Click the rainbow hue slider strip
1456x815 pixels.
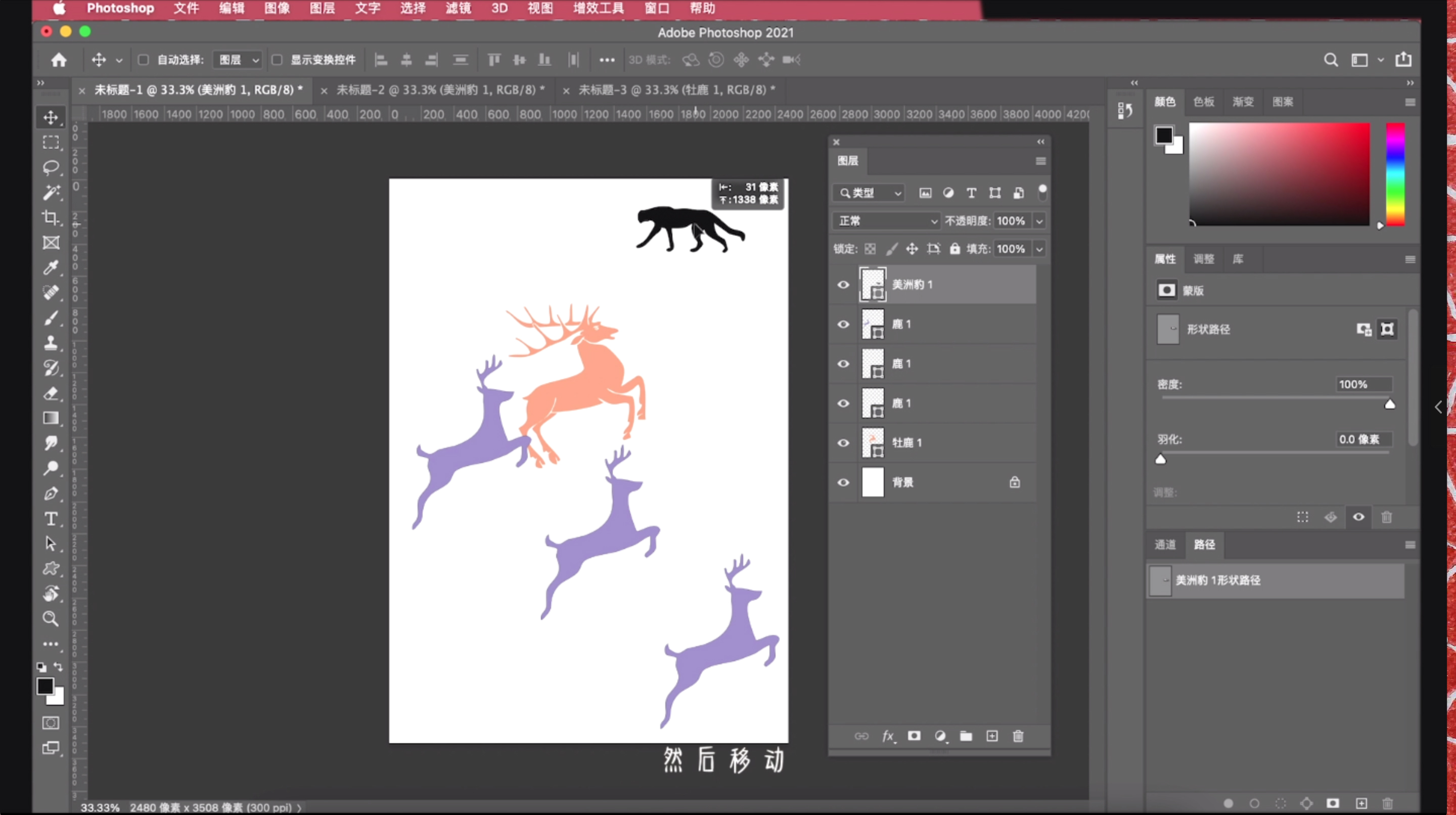pyautogui.click(x=1395, y=174)
